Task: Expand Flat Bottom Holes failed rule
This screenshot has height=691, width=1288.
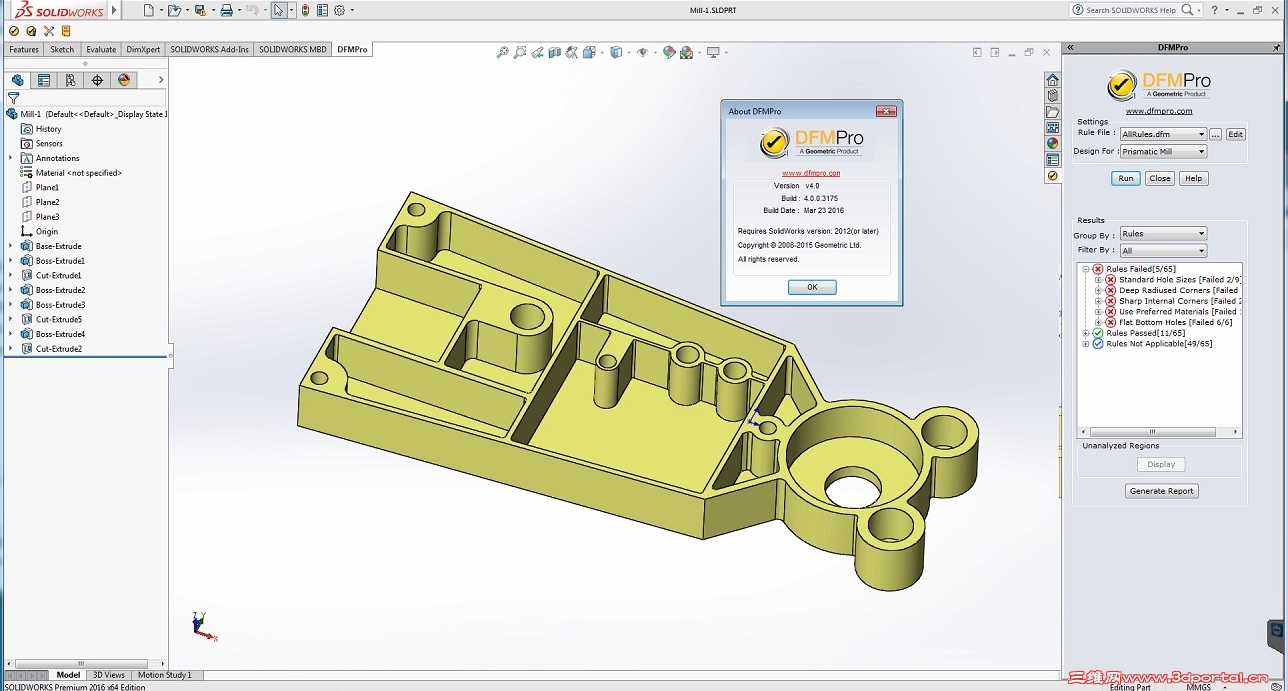Action: coord(1098,323)
